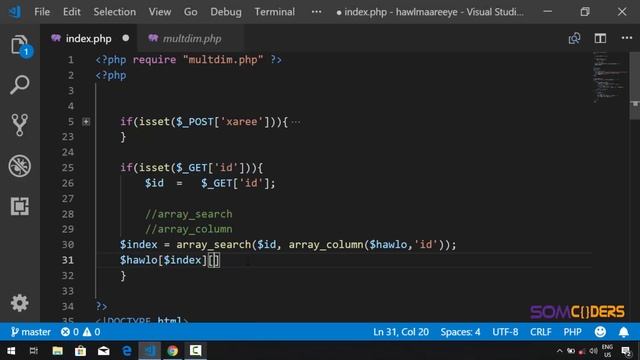Select language mode PHP in status bar
The image size is (640, 360).
click(572, 332)
